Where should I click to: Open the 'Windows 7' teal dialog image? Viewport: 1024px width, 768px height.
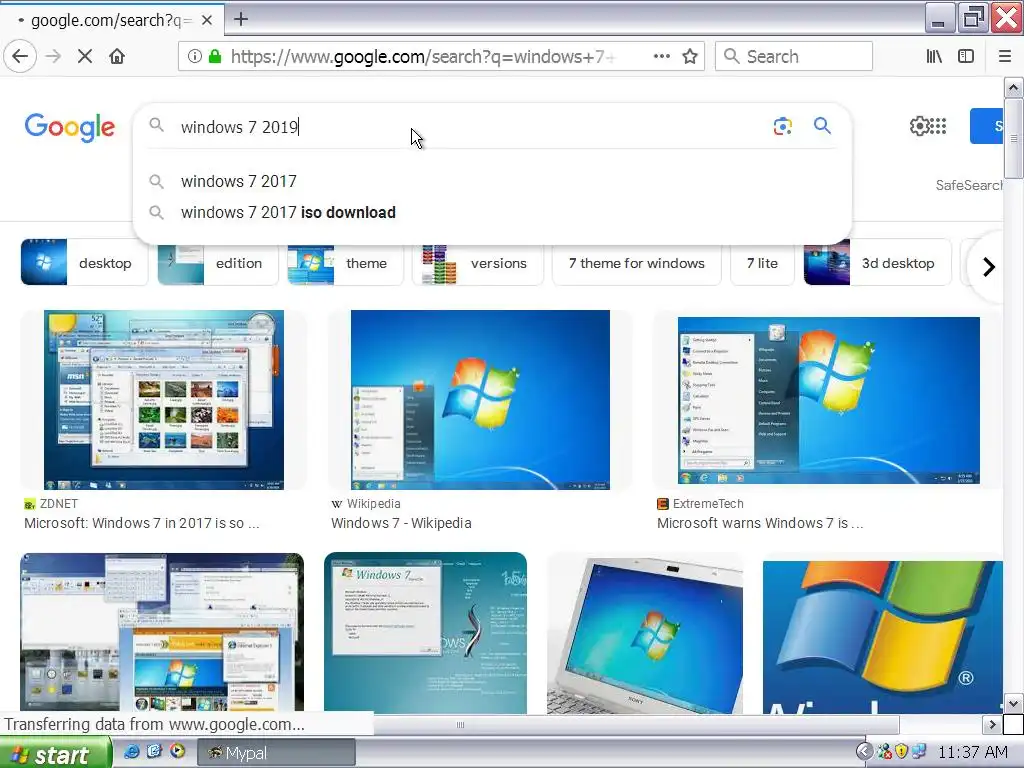click(425, 632)
